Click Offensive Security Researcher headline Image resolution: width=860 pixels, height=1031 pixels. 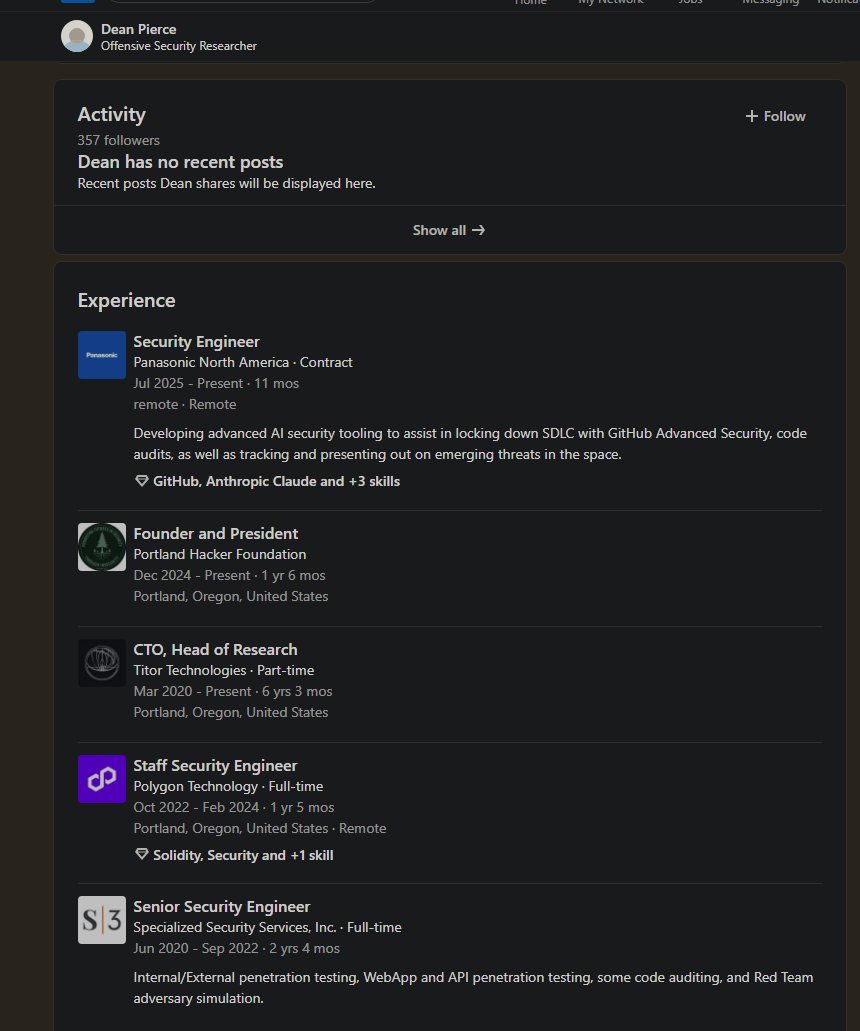179,46
